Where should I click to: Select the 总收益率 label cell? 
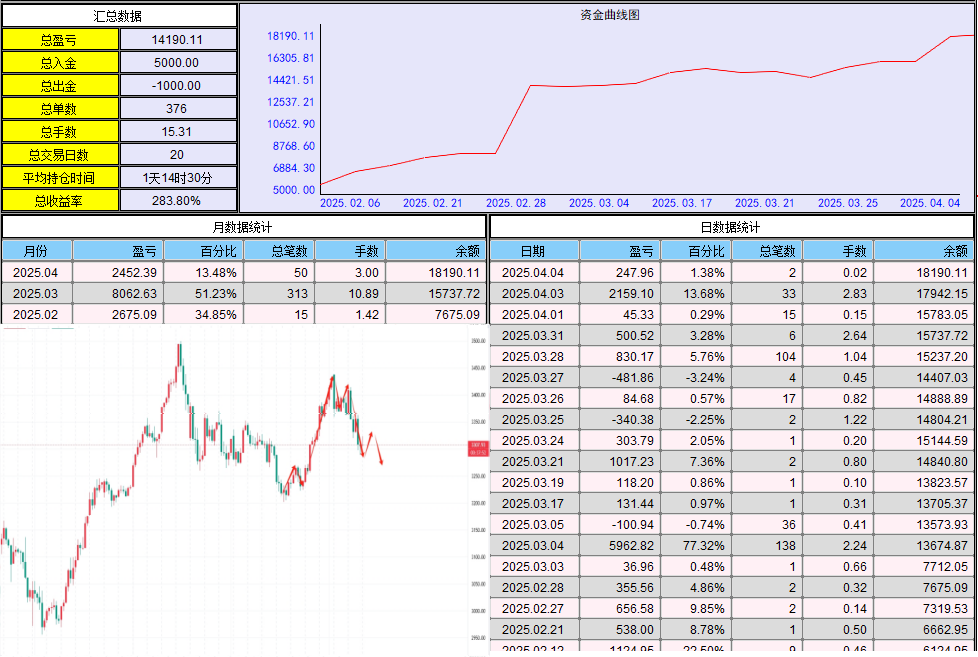pos(60,201)
